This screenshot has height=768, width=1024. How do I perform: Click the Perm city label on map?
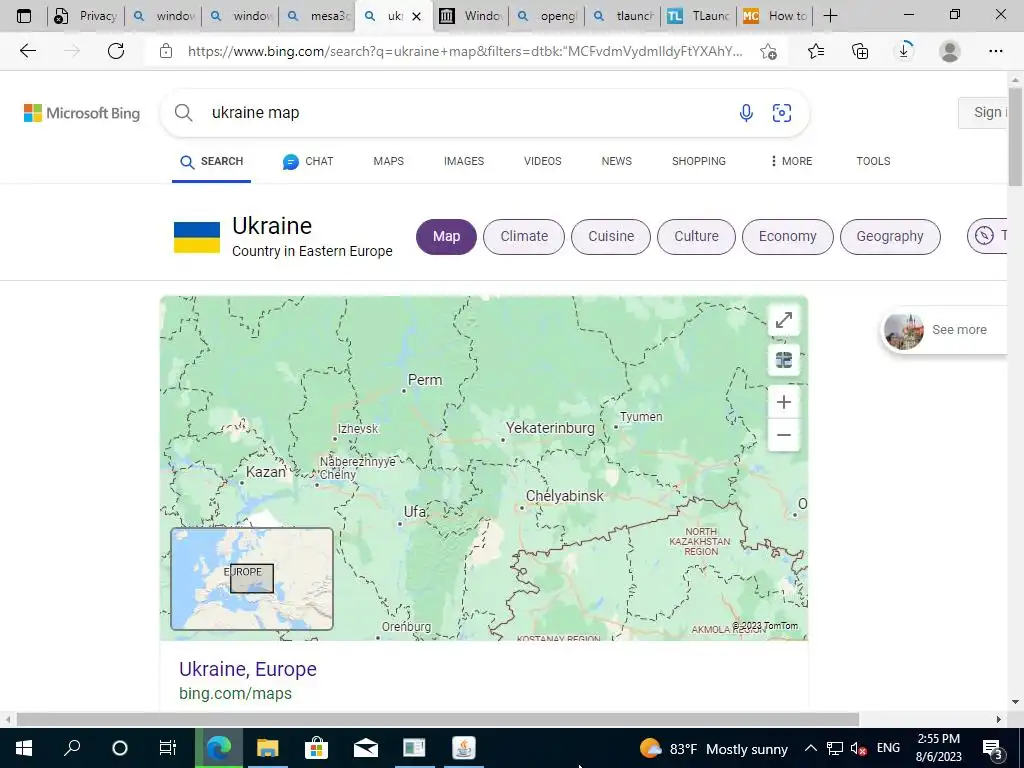424,379
